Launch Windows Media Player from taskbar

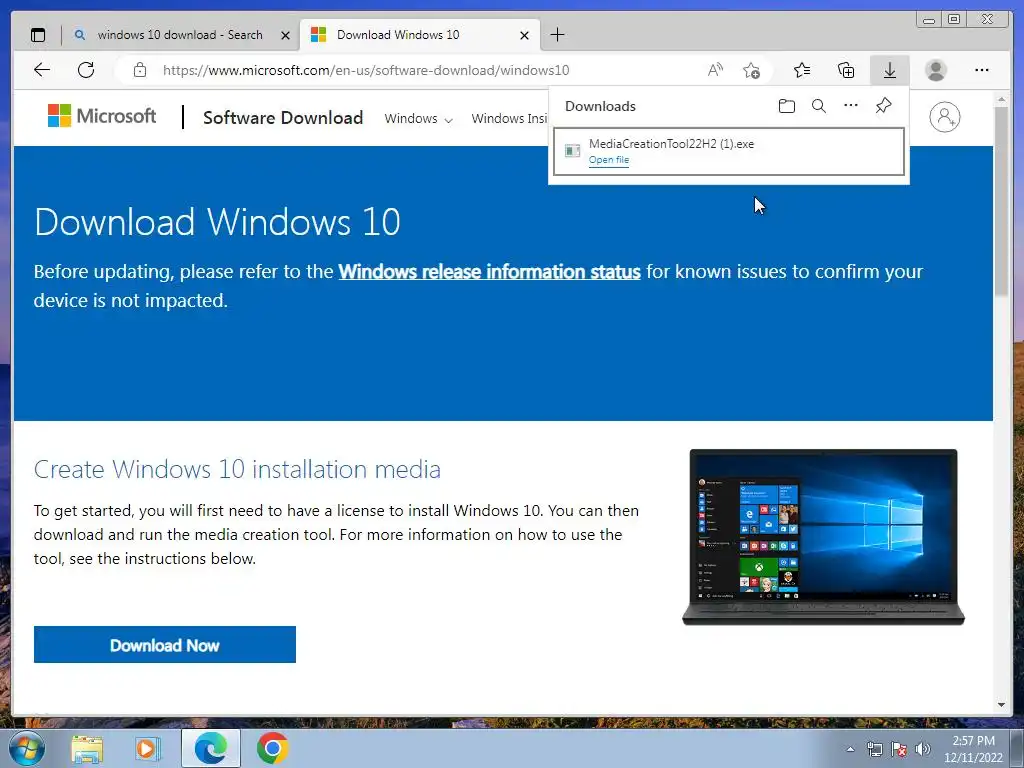(148, 749)
